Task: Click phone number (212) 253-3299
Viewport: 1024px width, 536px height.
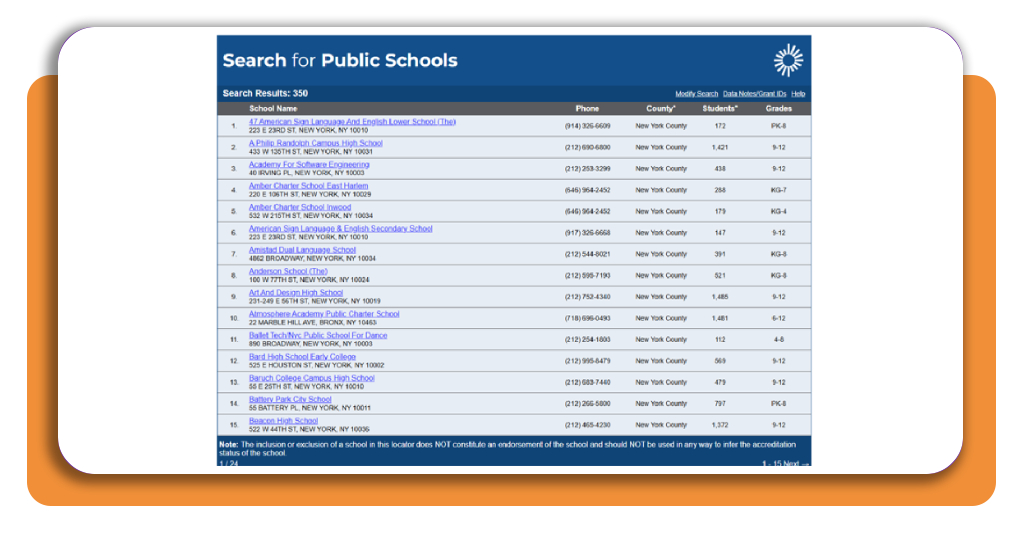Action: coord(588,168)
